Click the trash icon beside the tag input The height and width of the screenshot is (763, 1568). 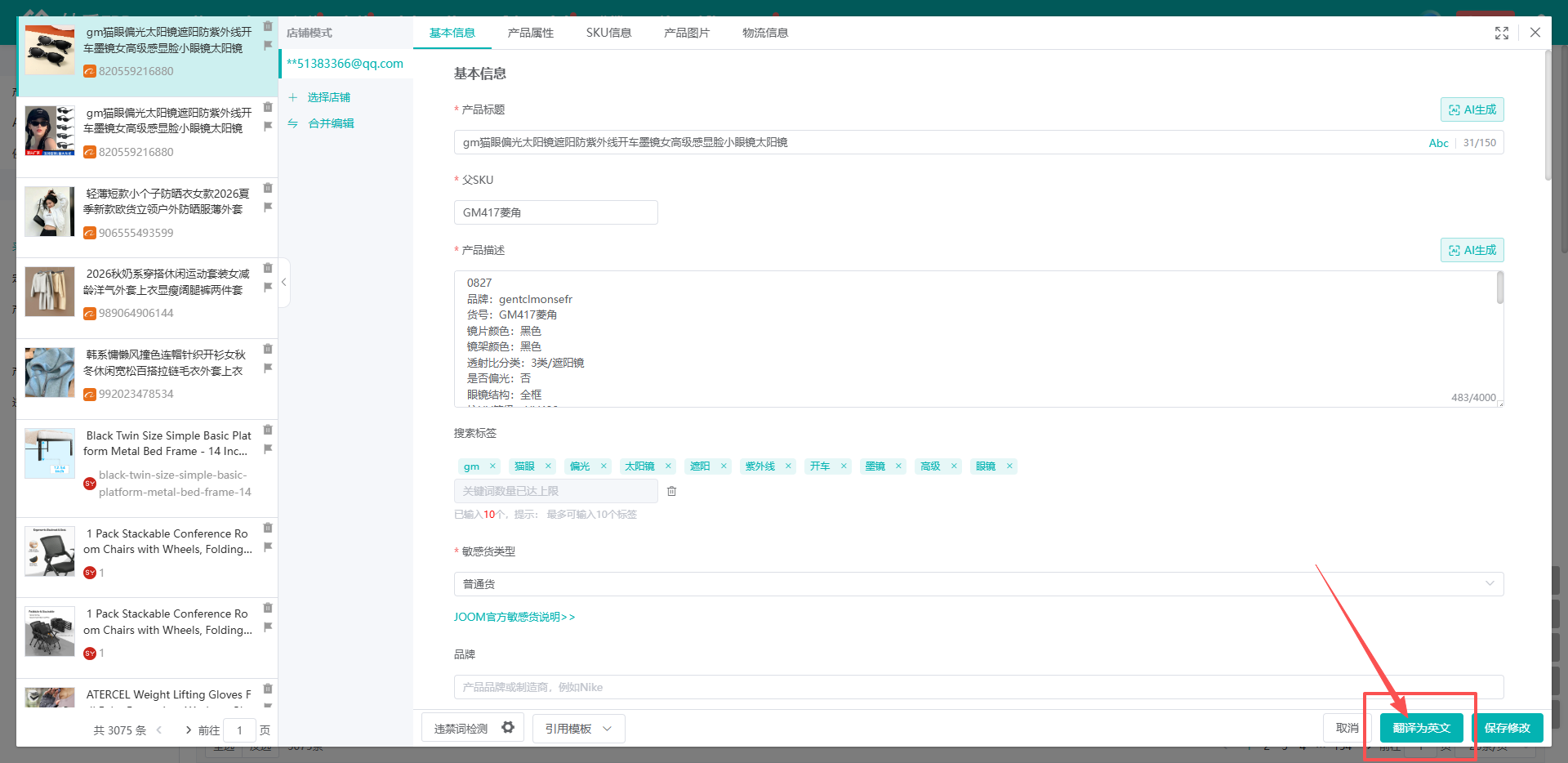click(x=671, y=491)
